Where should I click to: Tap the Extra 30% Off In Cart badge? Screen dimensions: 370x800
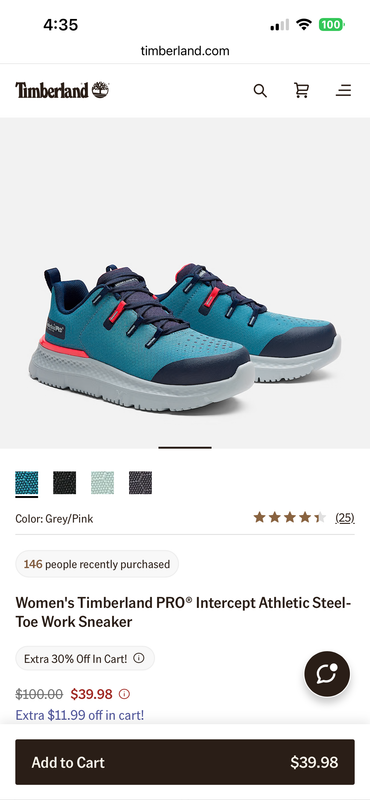point(85,658)
